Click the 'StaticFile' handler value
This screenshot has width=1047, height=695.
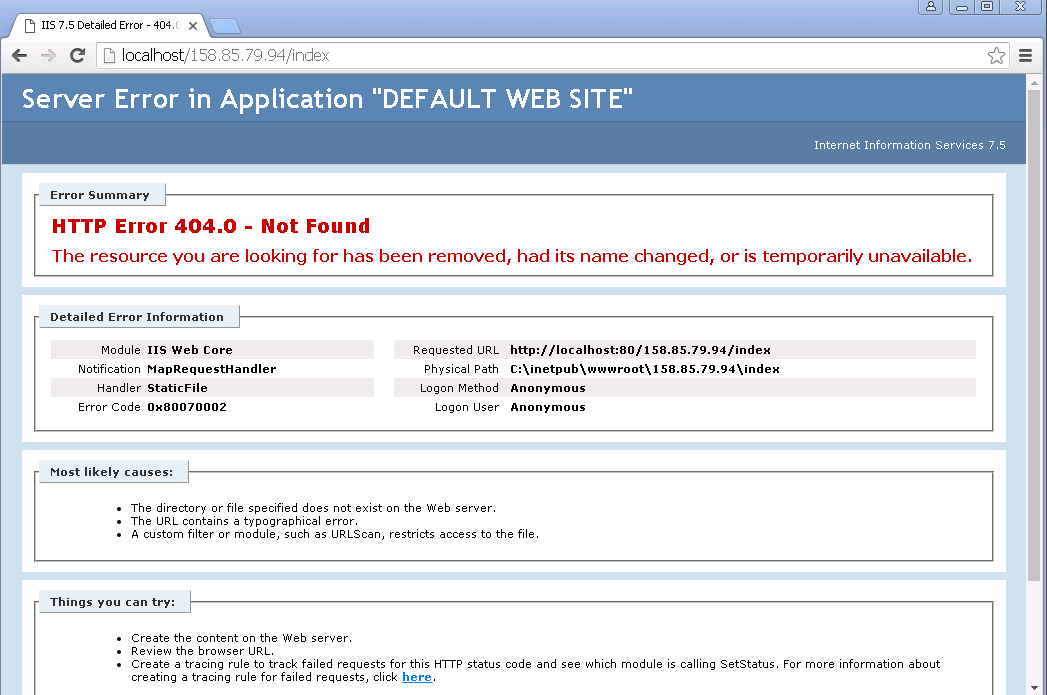tap(177, 388)
